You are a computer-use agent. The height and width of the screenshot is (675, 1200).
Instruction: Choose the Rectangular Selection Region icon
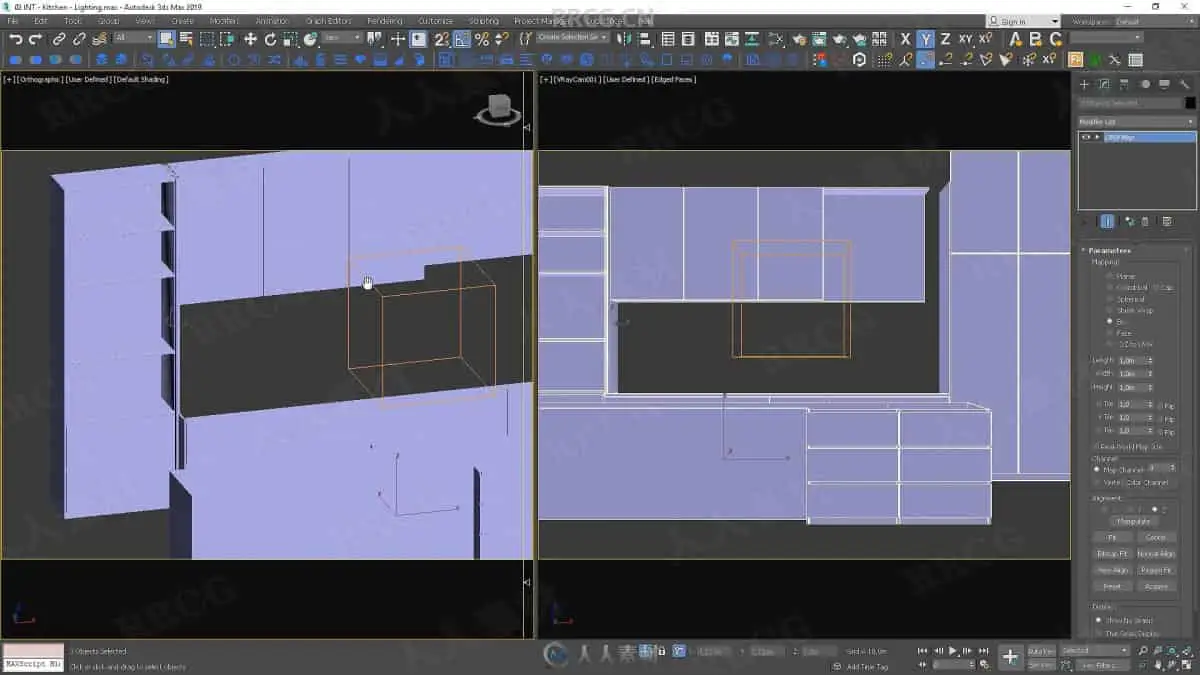click(x=207, y=39)
